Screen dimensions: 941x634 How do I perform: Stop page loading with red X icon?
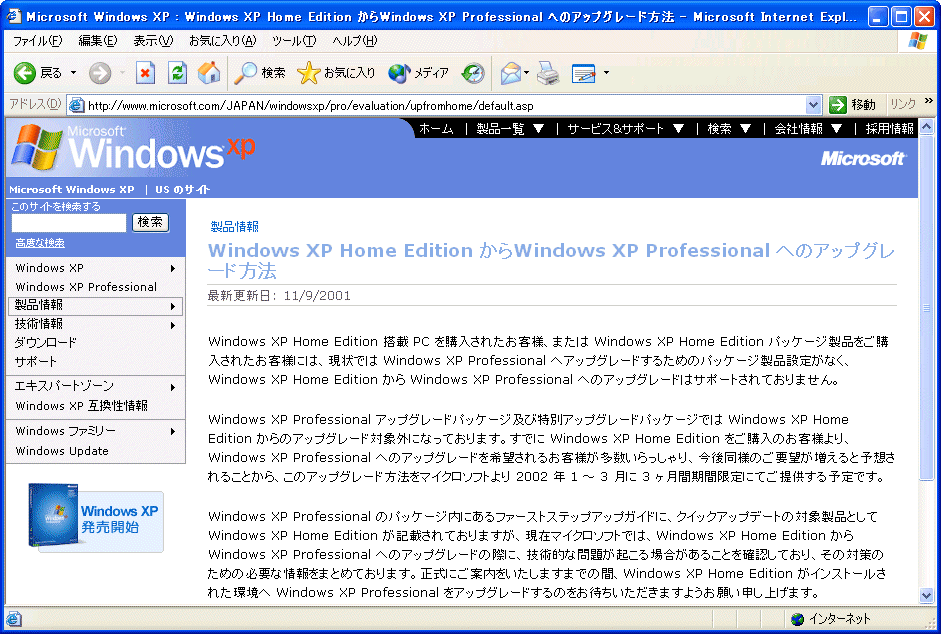click(x=145, y=73)
